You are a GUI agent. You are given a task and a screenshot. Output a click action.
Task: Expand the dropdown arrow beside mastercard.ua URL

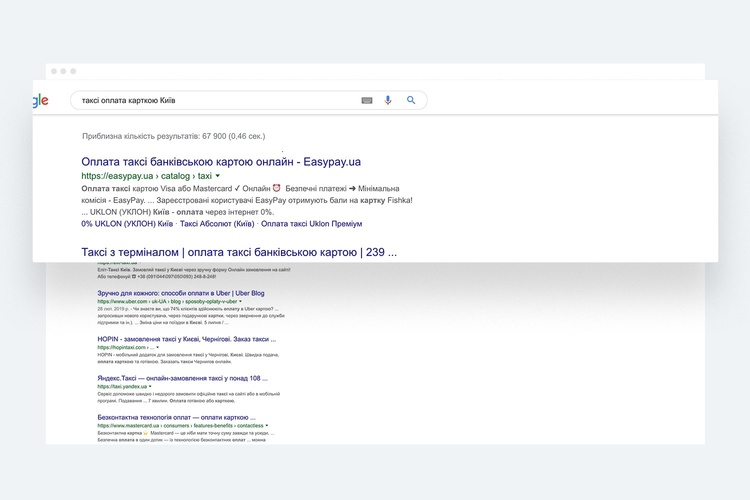point(267,426)
